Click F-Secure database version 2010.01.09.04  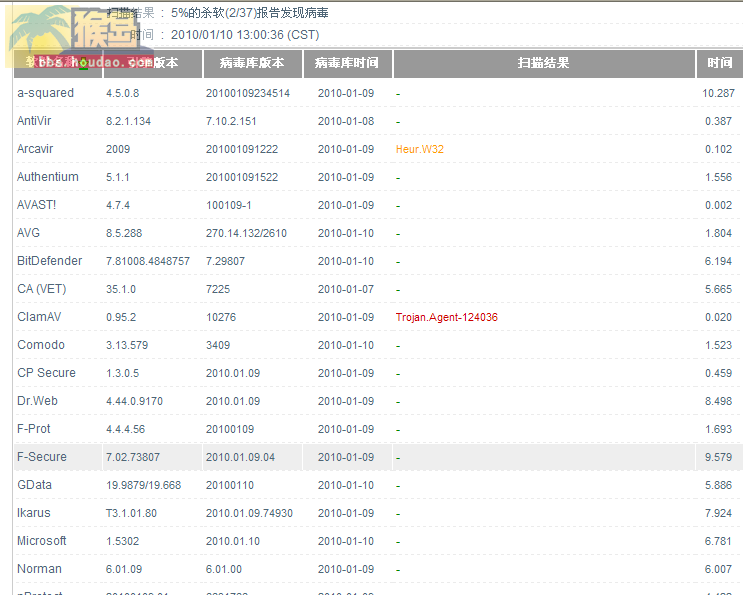(x=240, y=457)
